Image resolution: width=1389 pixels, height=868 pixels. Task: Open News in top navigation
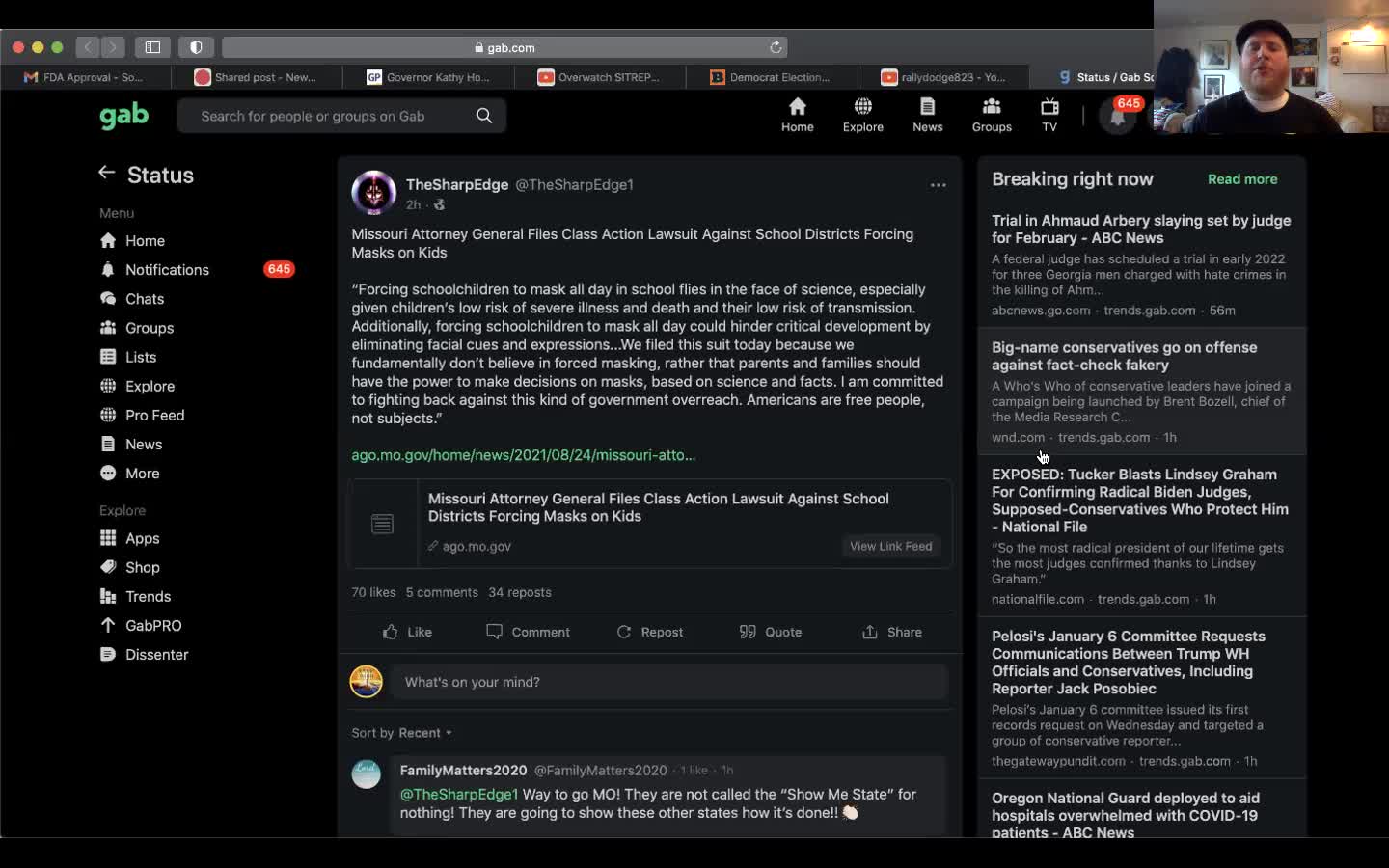coord(928,115)
